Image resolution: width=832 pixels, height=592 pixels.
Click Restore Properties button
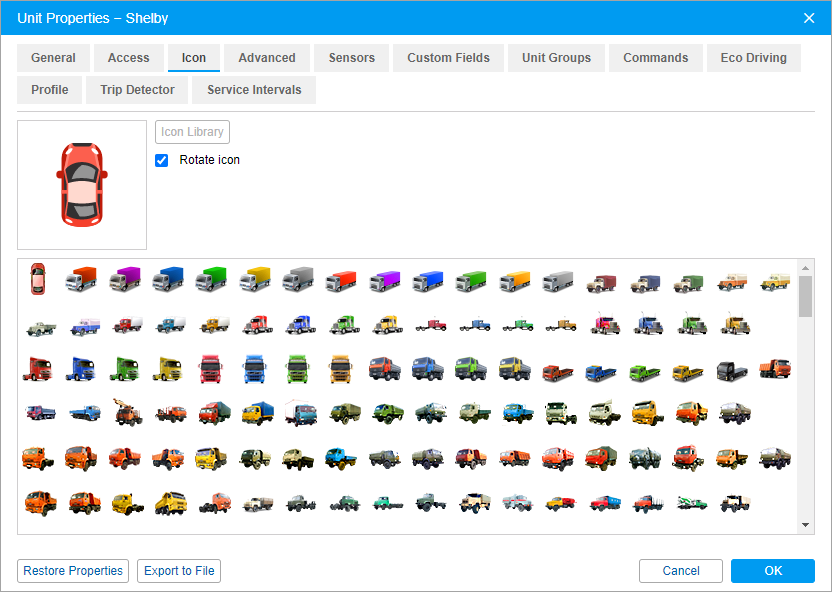tap(73, 571)
